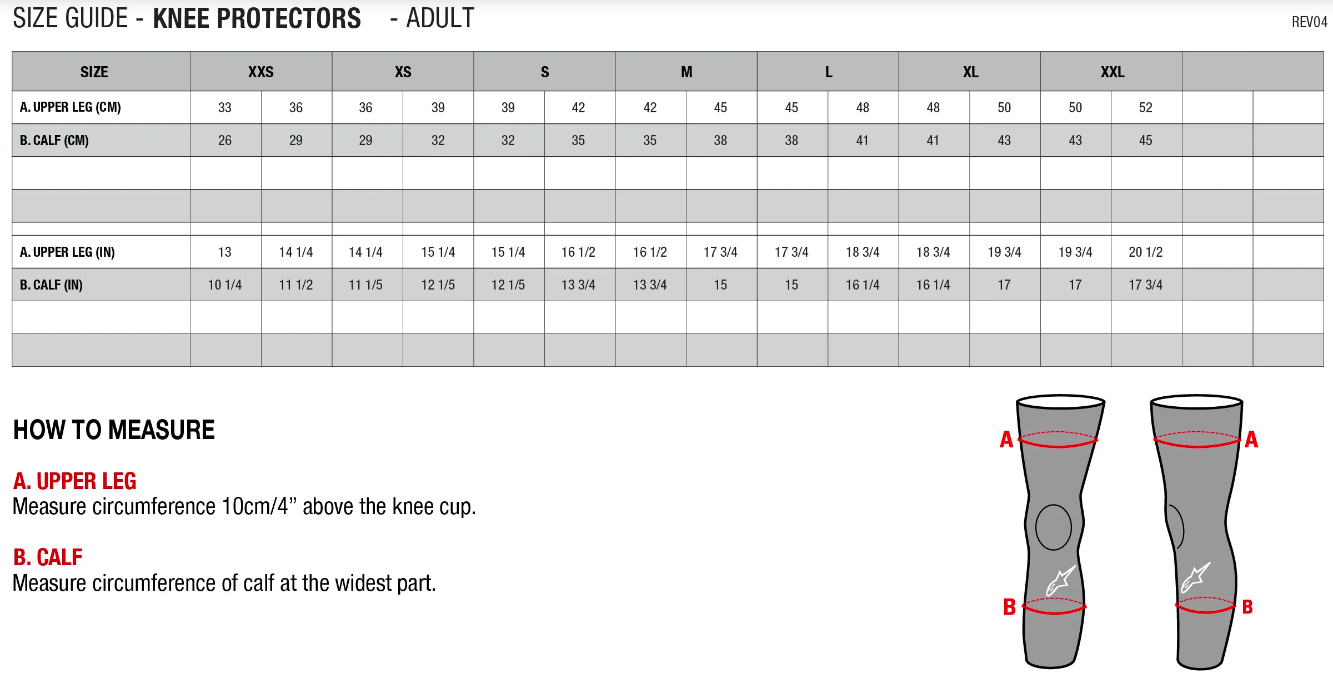The width and height of the screenshot is (1333, 684).
Task: Click the A. UPPER LEG red heading
Action: tap(75, 481)
